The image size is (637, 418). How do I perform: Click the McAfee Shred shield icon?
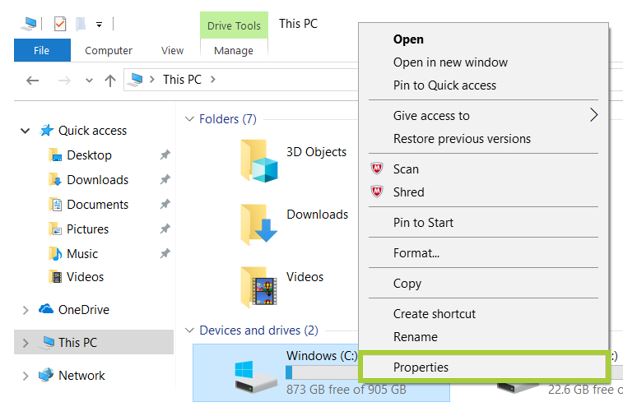click(x=377, y=192)
